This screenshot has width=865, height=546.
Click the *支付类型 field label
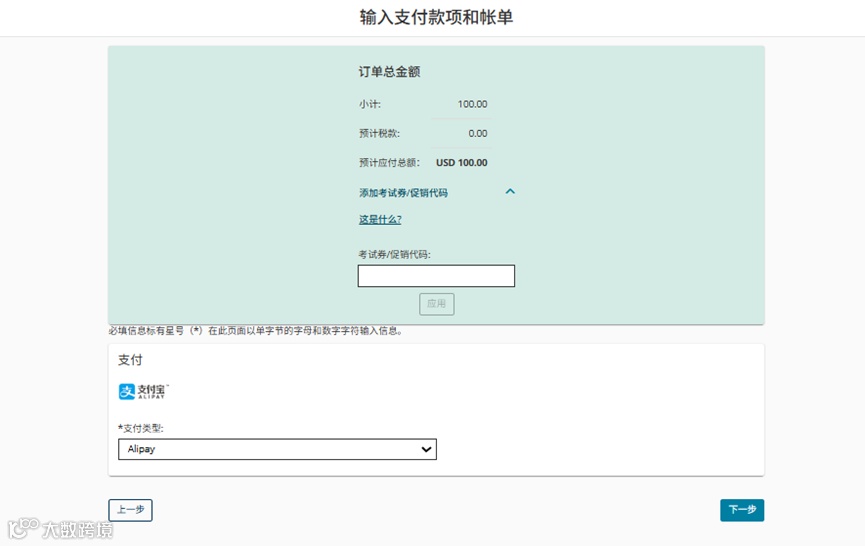141,428
